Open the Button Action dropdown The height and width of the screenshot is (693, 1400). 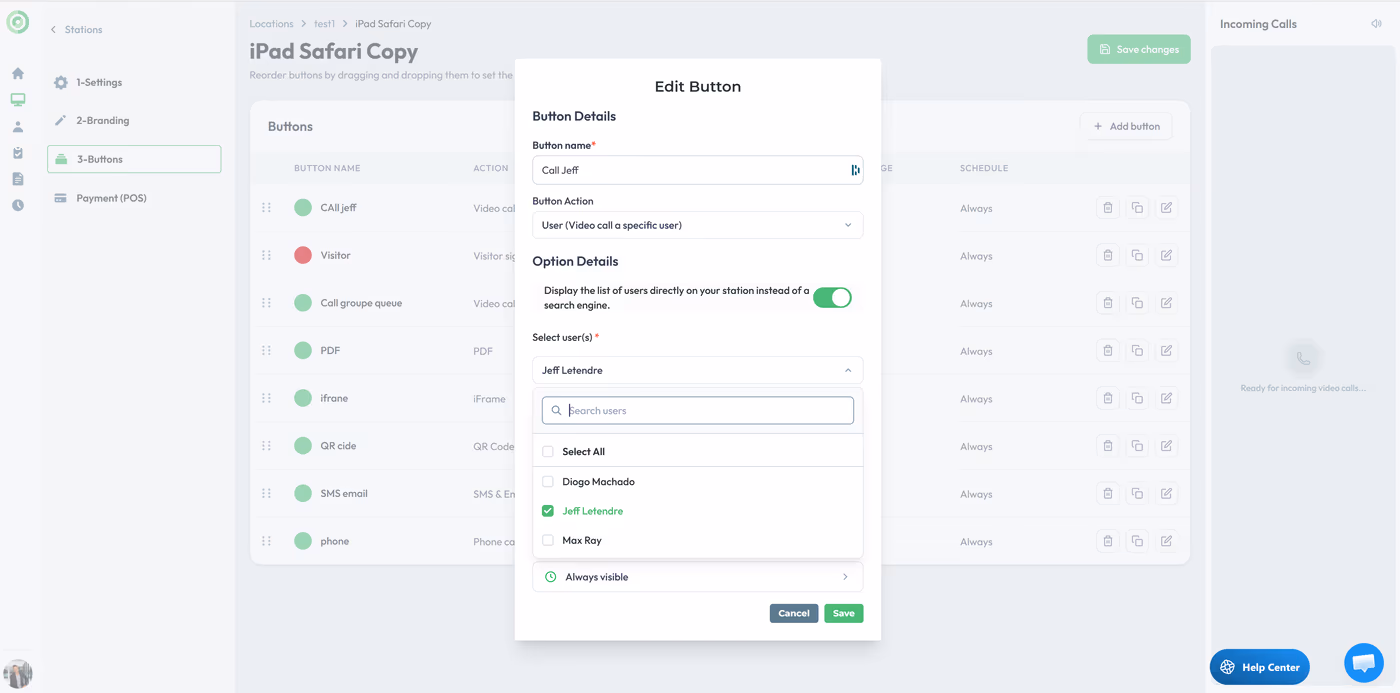click(697, 225)
